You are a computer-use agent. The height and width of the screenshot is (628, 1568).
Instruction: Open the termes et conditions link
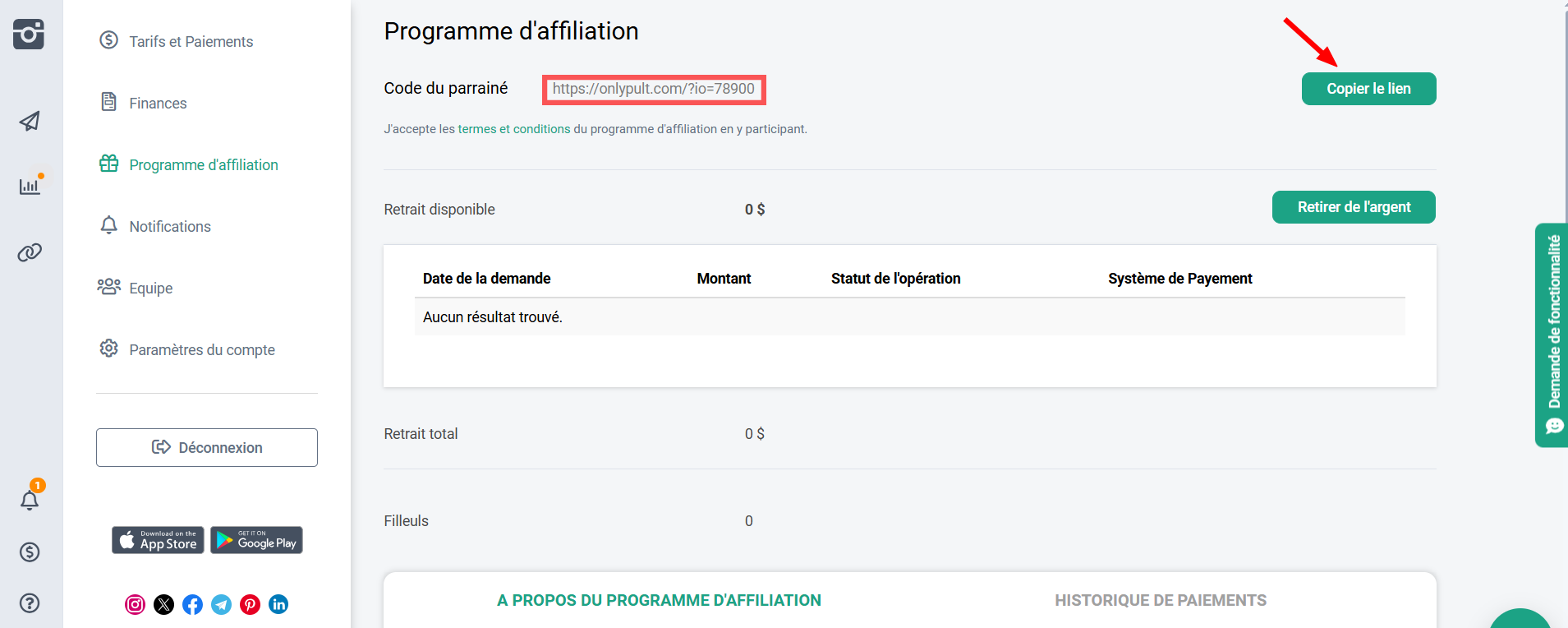pyautogui.click(x=513, y=129)
